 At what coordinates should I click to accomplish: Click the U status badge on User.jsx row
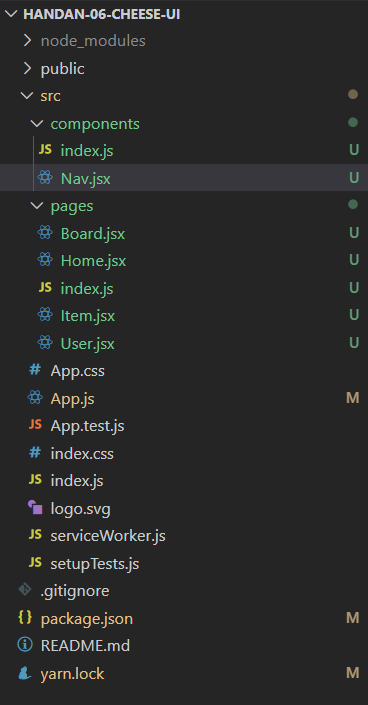354,343
